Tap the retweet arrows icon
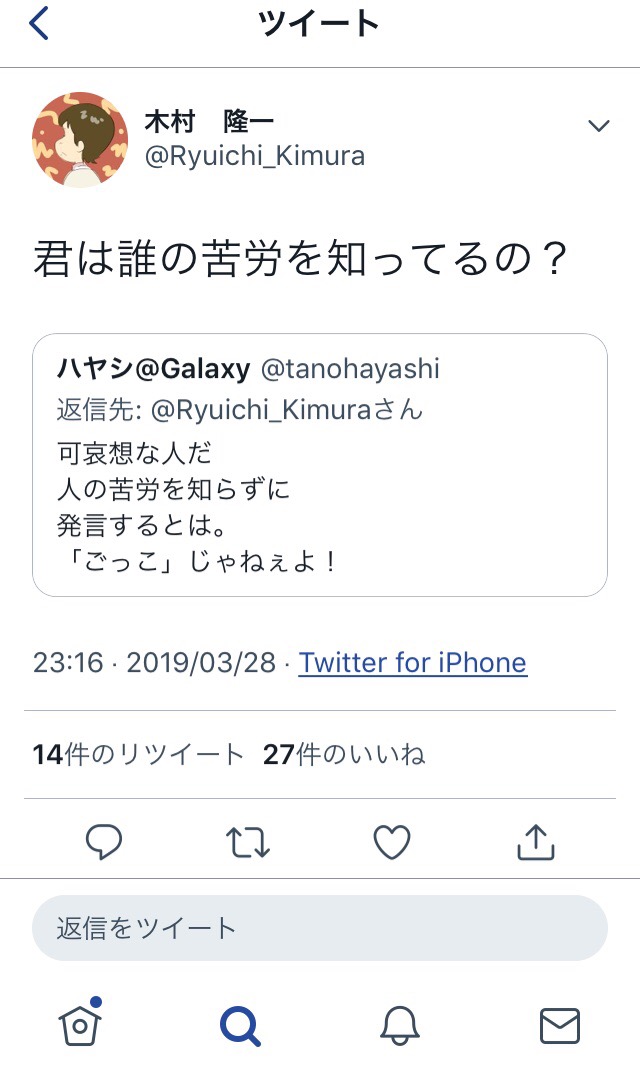 tap(247, 842)
